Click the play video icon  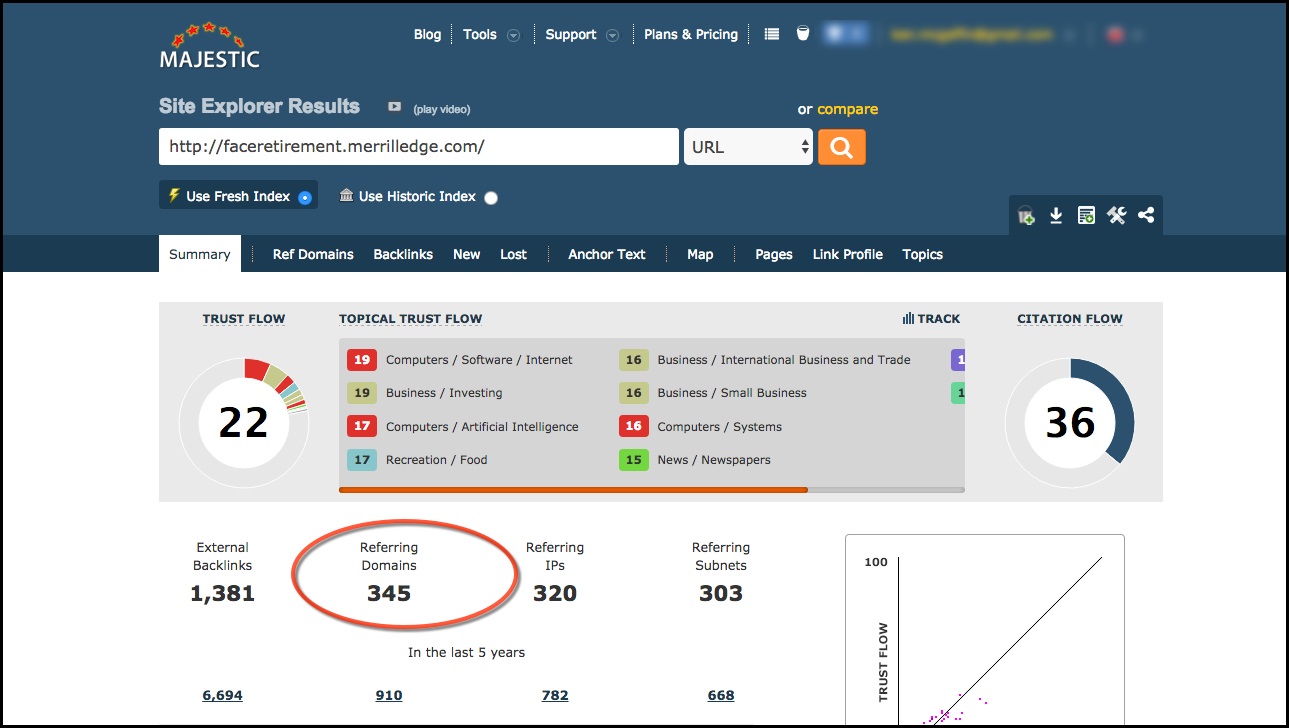pyautogui.click(x=394, y=107)
